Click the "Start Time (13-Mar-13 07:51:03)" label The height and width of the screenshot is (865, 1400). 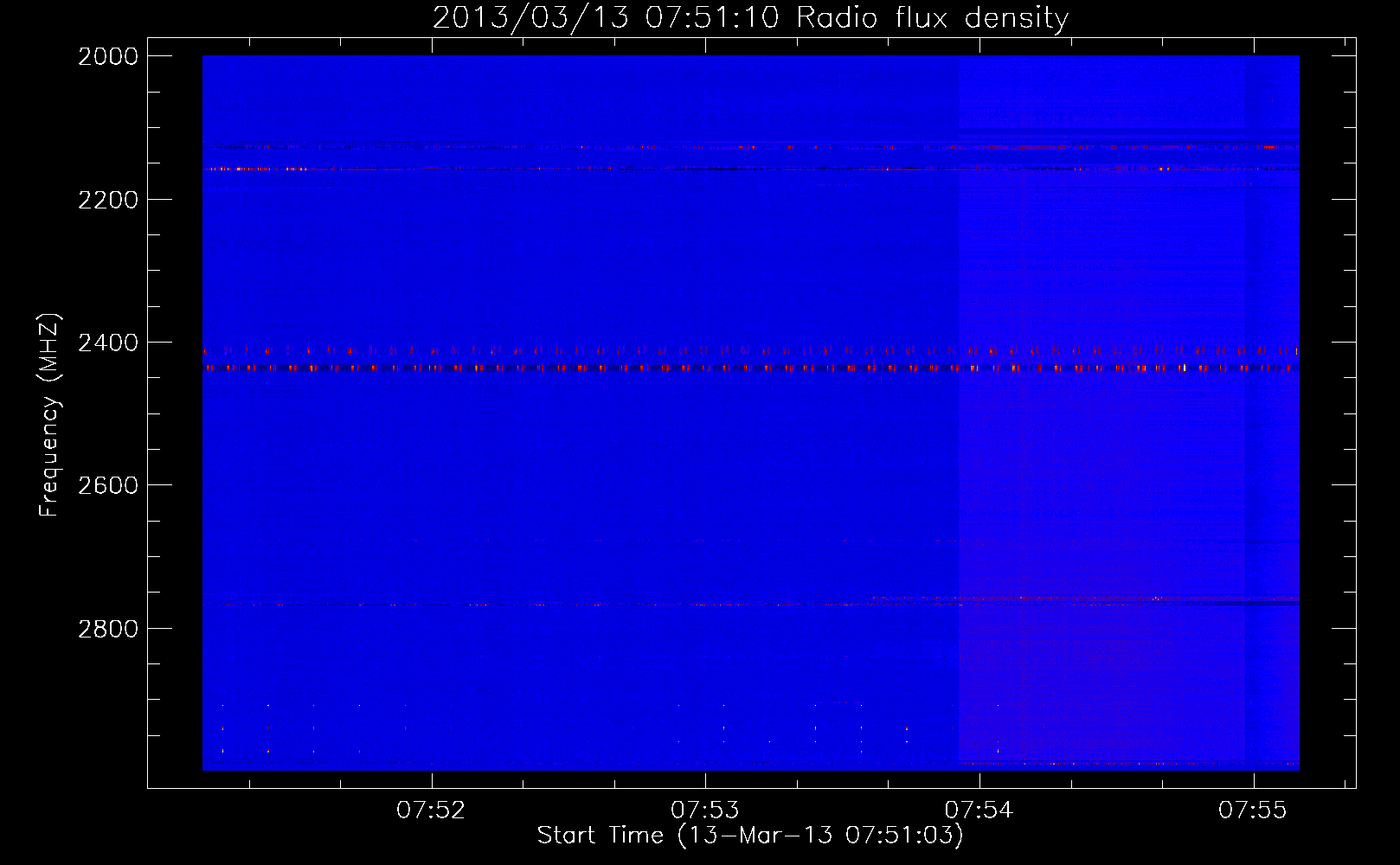750,836
